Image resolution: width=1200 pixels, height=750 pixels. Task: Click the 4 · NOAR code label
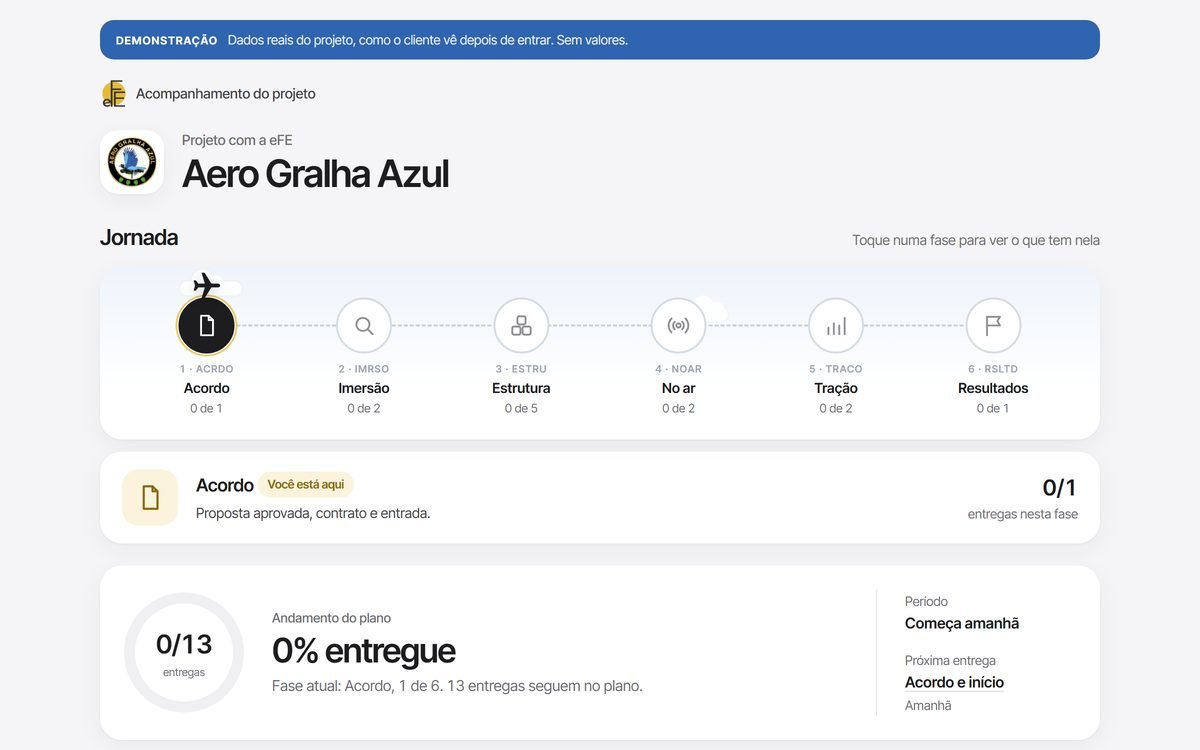coord(678,369)
